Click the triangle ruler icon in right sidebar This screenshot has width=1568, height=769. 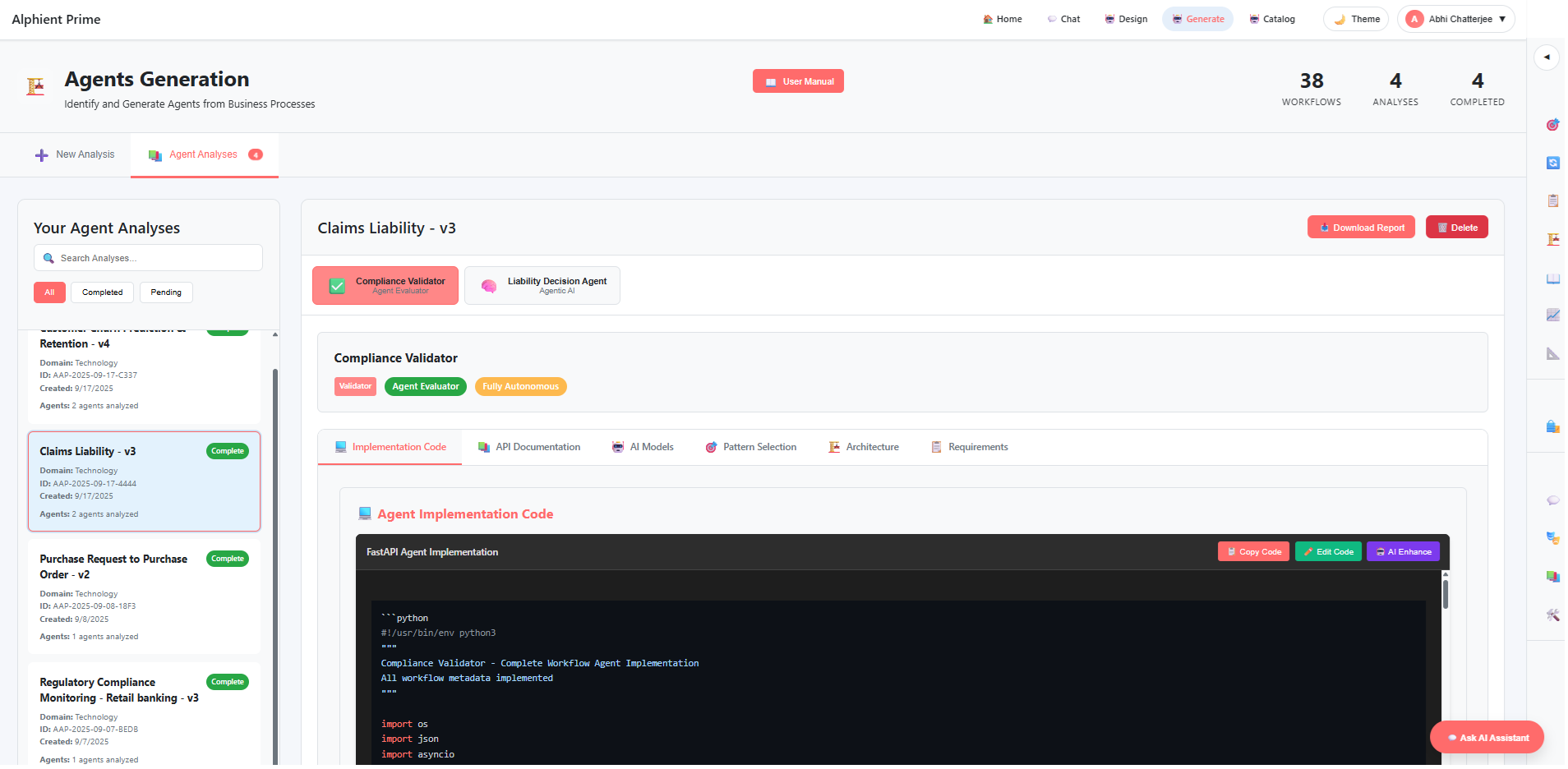coord(1552,353)
